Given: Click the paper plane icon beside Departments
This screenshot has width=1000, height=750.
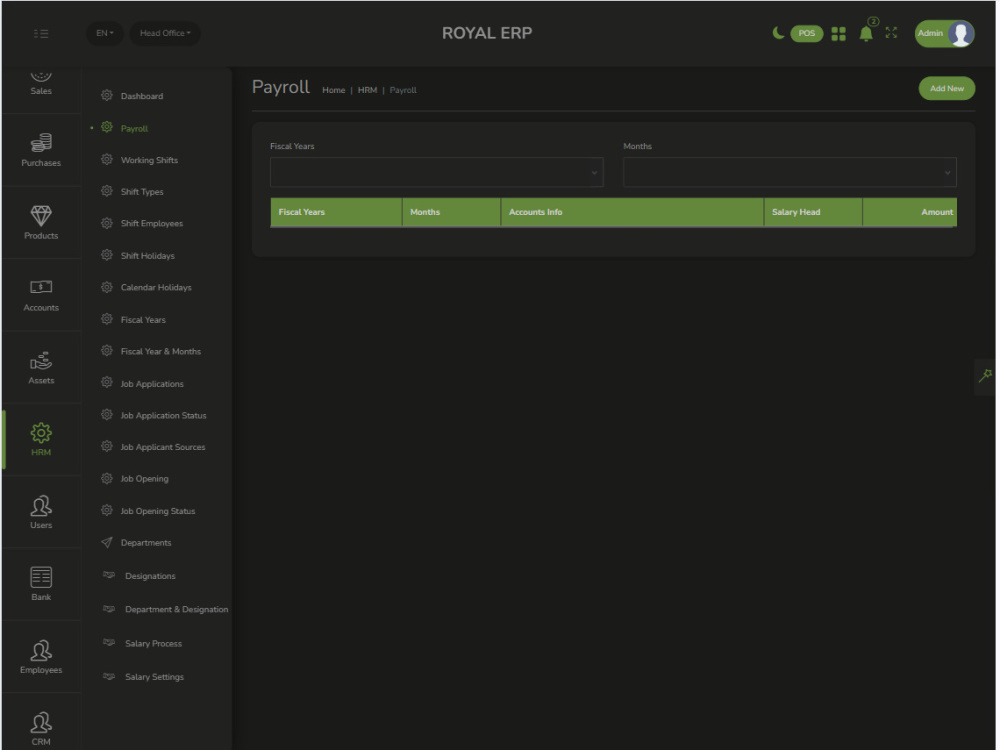Looking at the screenshot, I should click(107, 543).
